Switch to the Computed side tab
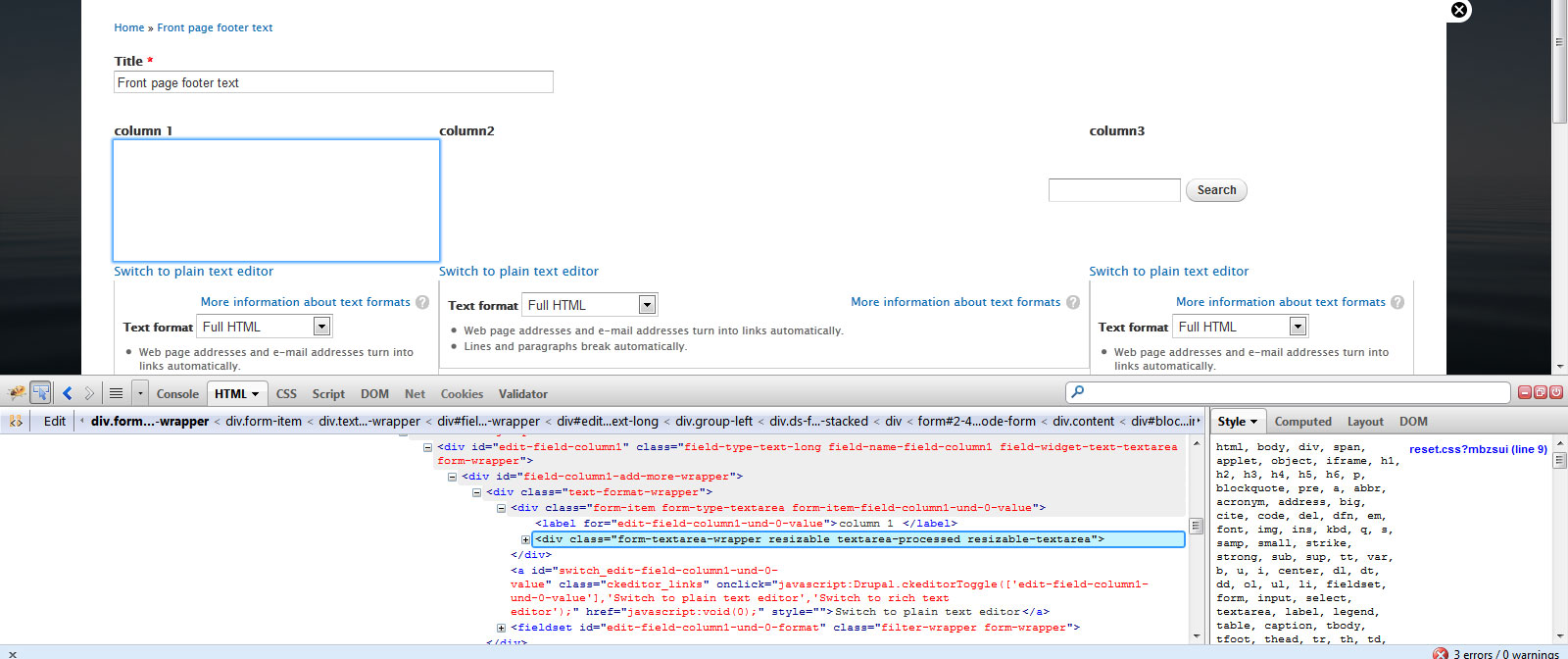The width and height of the screenshot is (1568, 659). click(x=1302, y=421)
